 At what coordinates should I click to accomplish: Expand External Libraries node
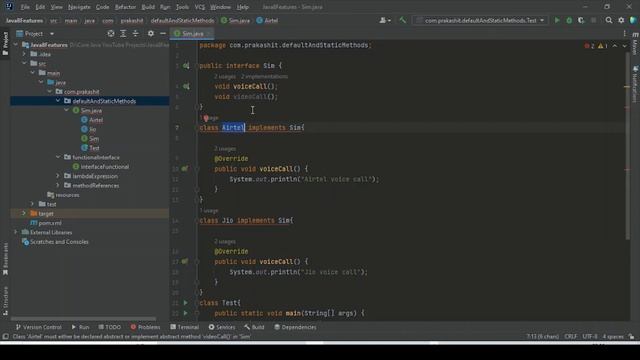point(16,232)
